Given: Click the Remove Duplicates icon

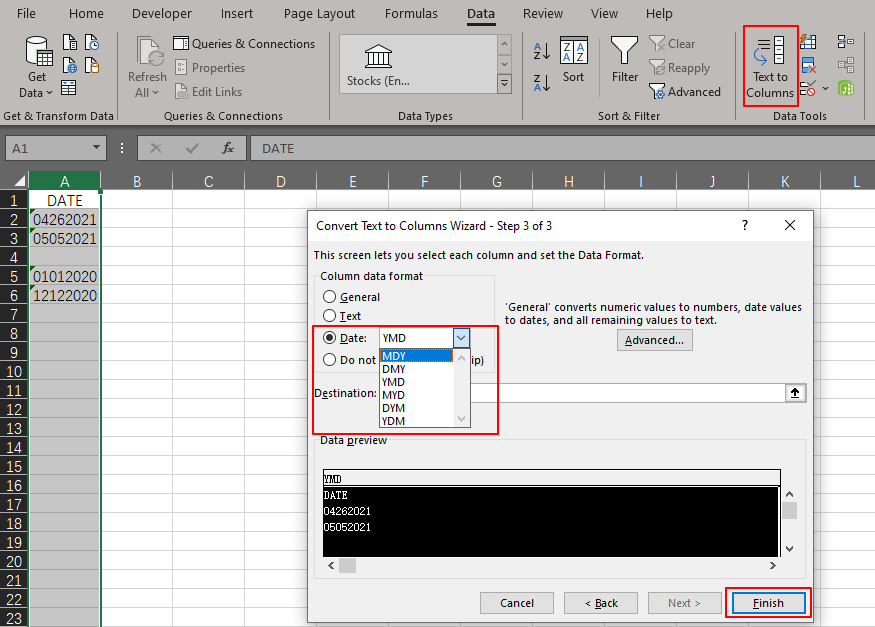Looking at the screenshot, I should (808, 64).
